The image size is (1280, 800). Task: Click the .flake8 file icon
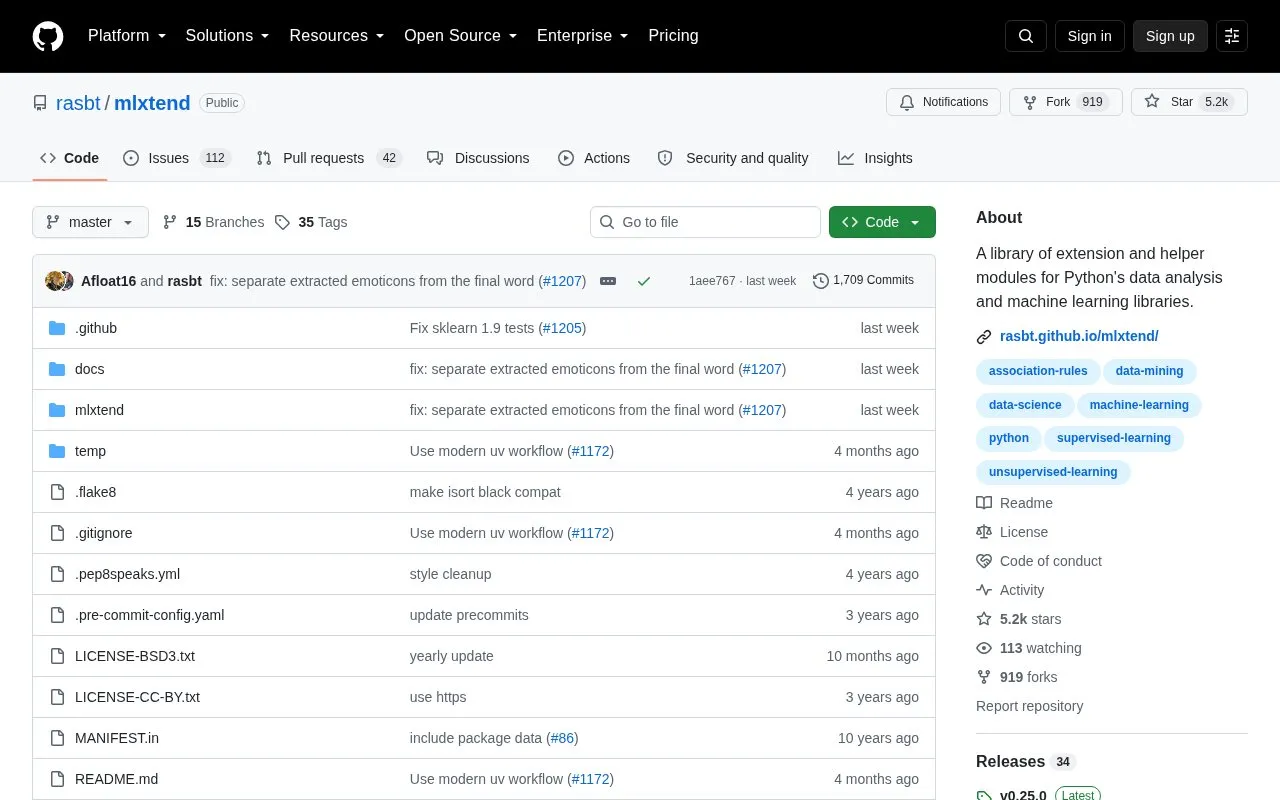point(57,492)
